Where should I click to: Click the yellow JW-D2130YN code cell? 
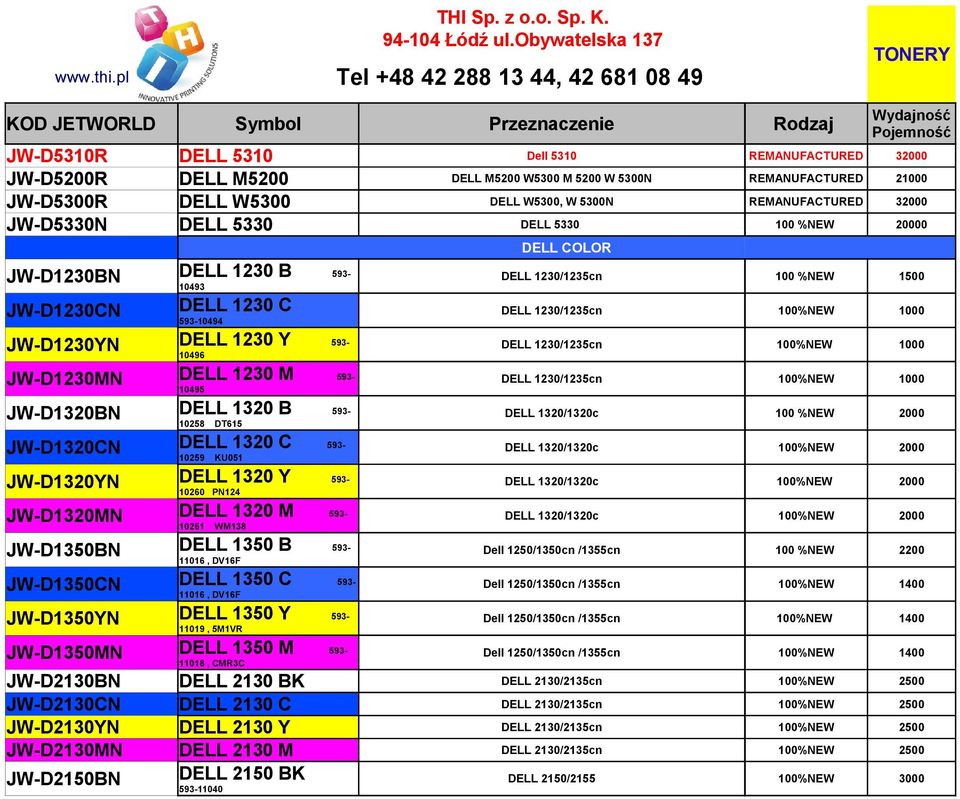91,727
